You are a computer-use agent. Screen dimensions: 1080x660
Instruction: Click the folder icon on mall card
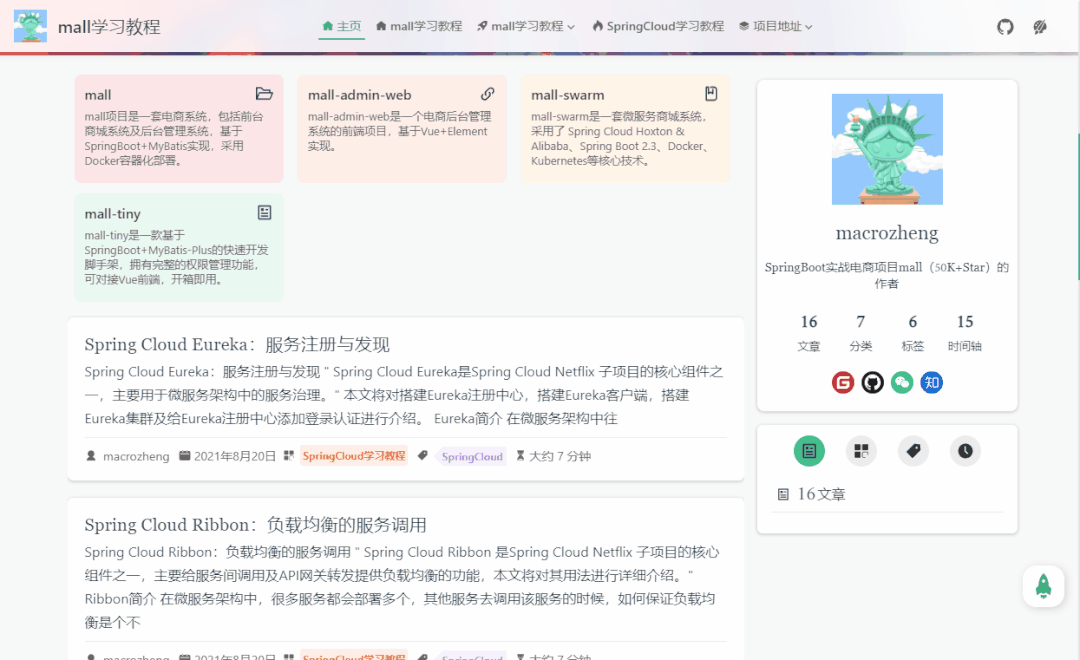[x=264, y=94]
